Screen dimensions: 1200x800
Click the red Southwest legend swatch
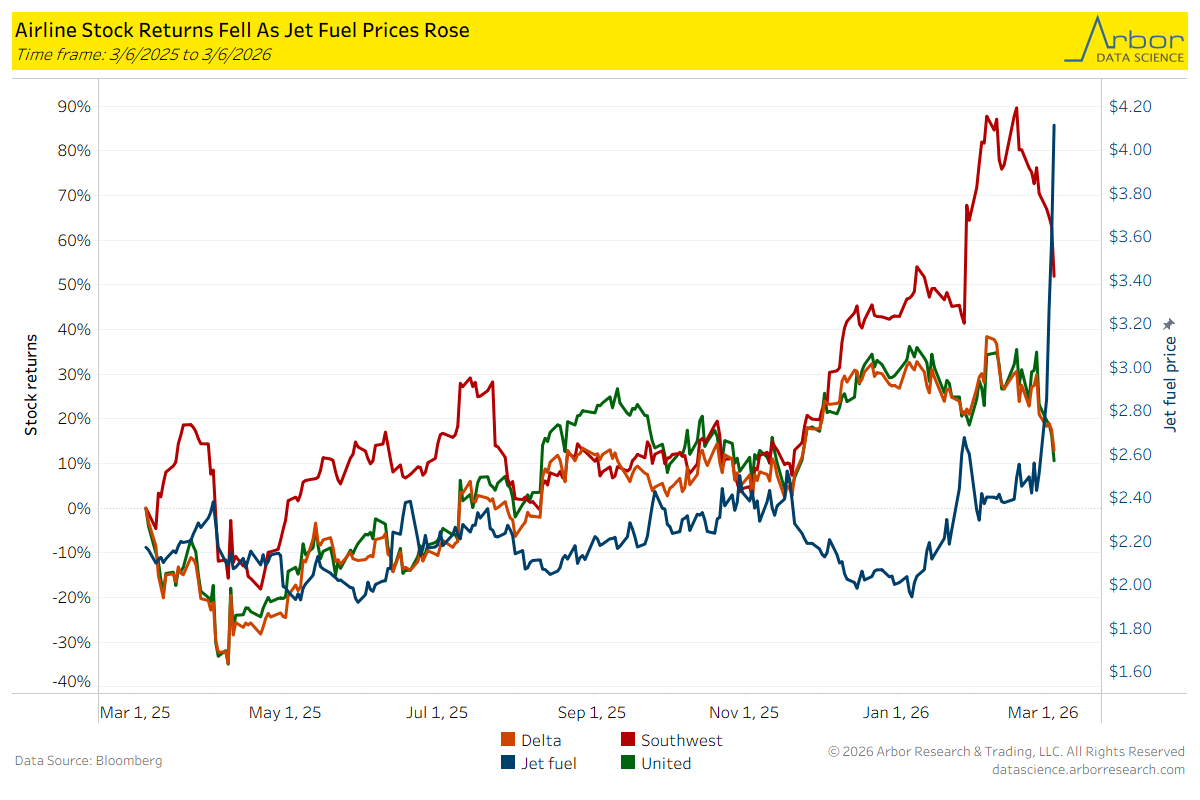(x=627, y=741)
